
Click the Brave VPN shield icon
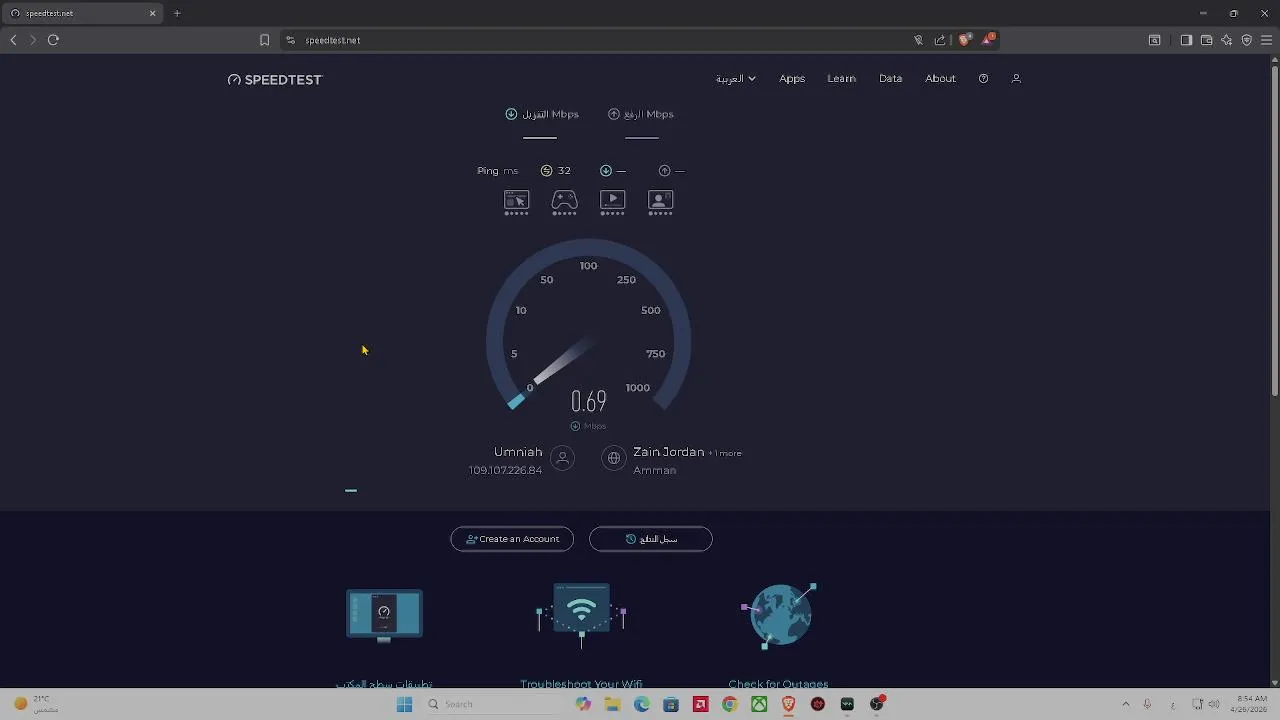click(x=1247, y=40)
